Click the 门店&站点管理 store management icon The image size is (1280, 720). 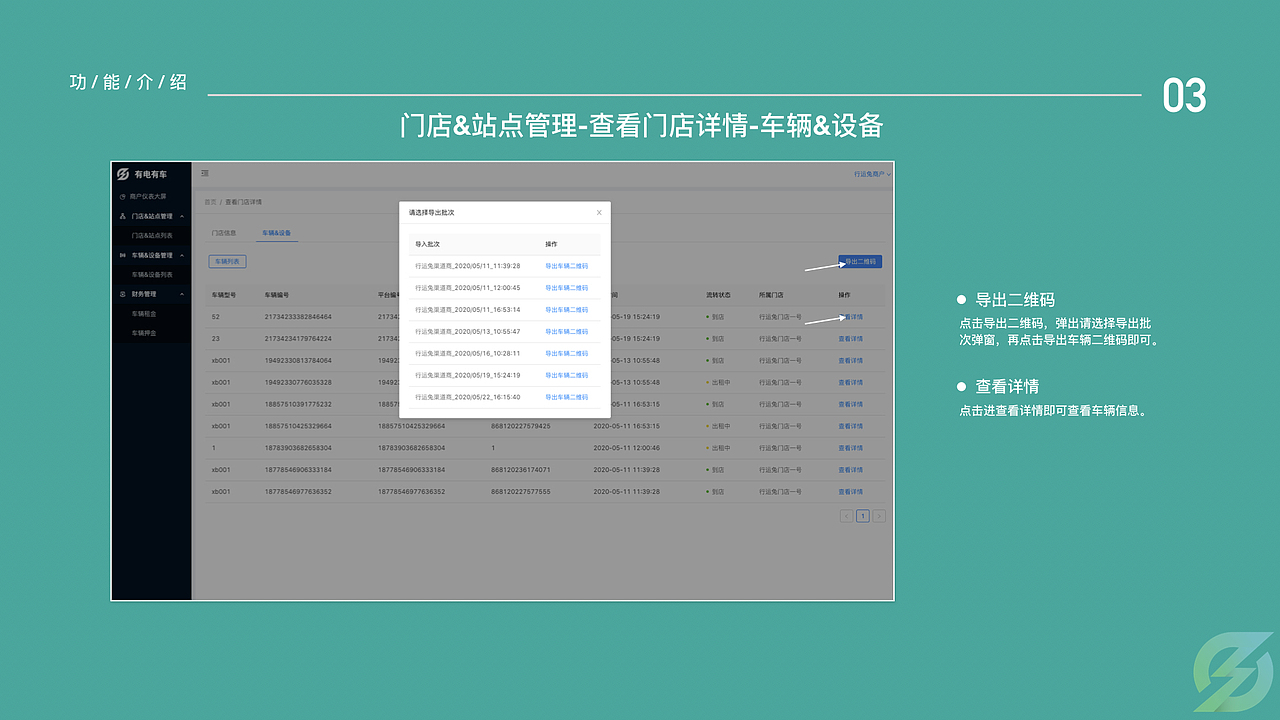[x=121, y=216]
